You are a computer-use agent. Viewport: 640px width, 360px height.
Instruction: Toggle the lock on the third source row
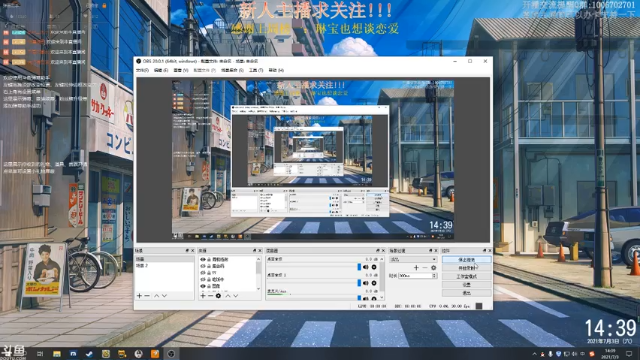[x=209, y=273]
